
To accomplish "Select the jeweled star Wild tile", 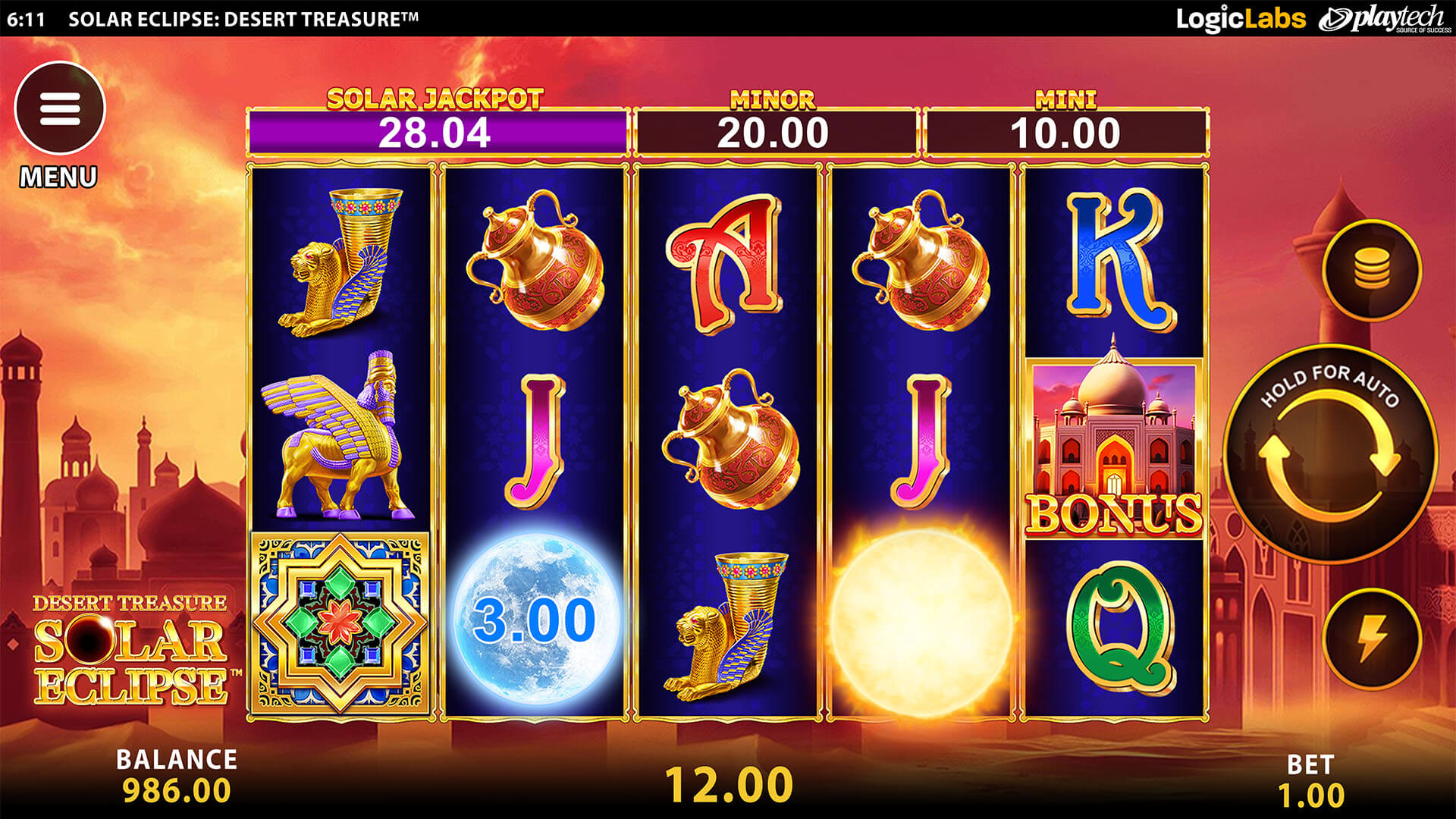I will [340, 623].
